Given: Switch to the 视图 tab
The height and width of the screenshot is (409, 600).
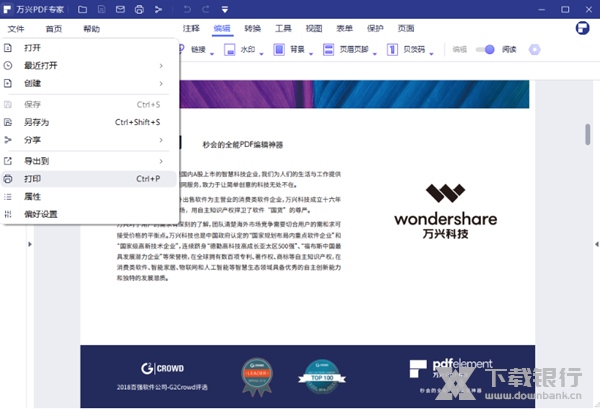Looking at the screenshot, I should tap(314, 28).
